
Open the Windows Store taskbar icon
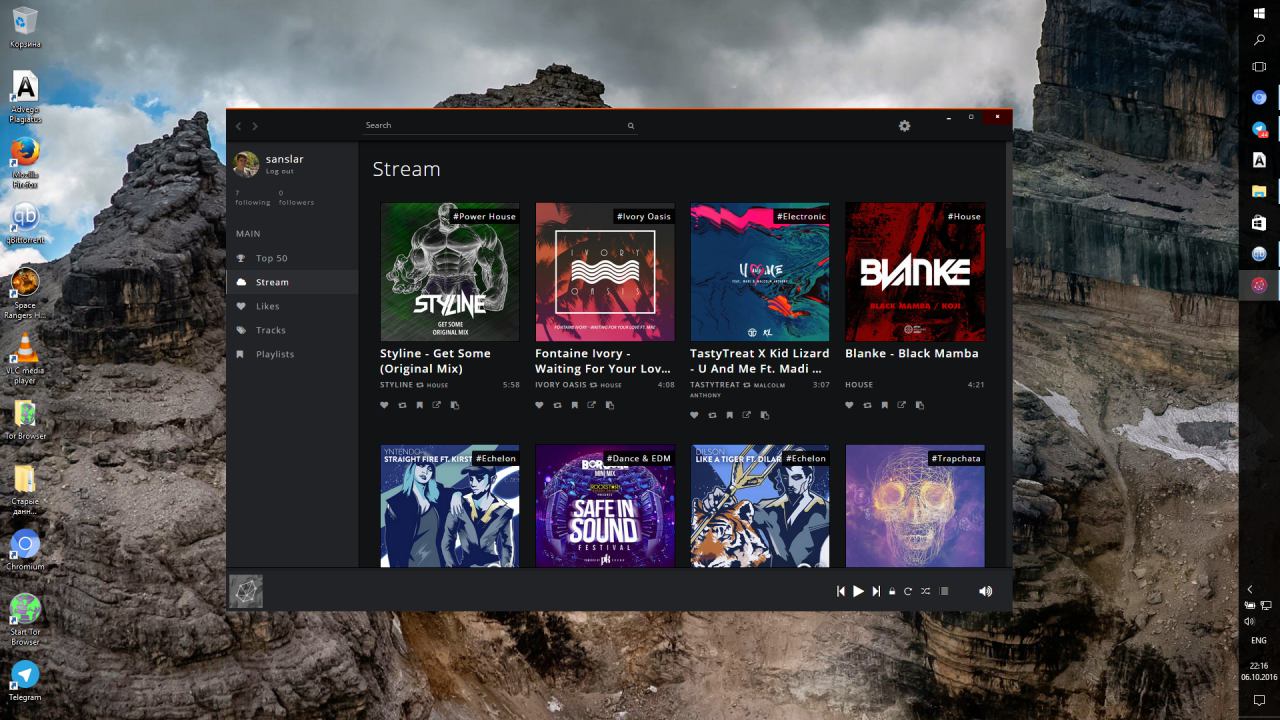point(1260,223)
